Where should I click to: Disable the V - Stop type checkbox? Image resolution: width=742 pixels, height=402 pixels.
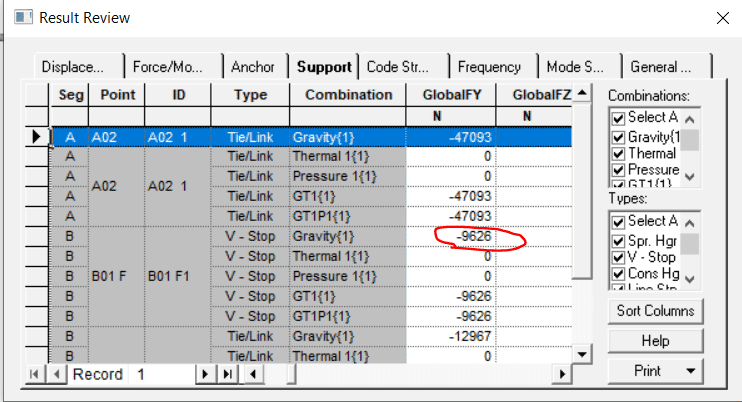coord(618,257)
